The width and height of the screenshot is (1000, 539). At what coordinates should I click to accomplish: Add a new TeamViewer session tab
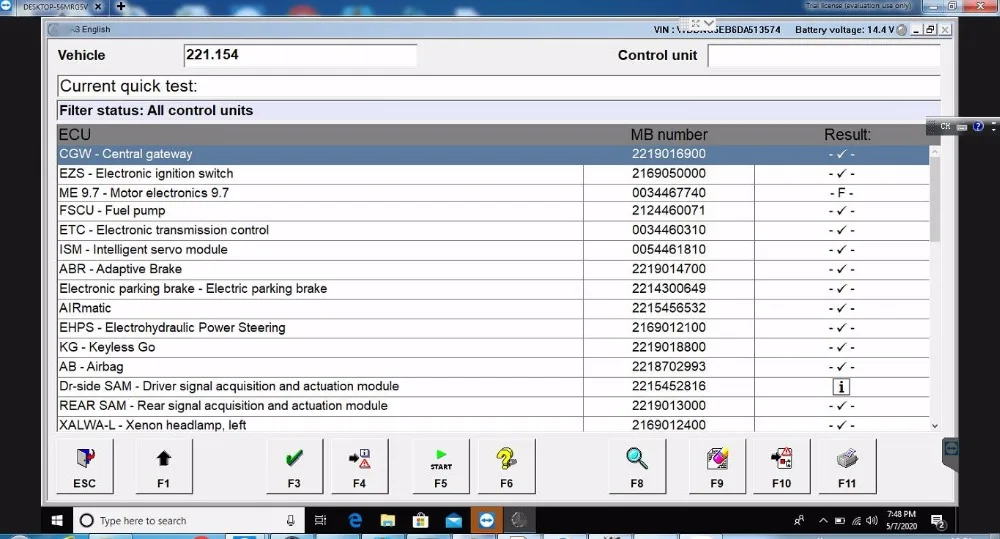click(x=120, y=6)
